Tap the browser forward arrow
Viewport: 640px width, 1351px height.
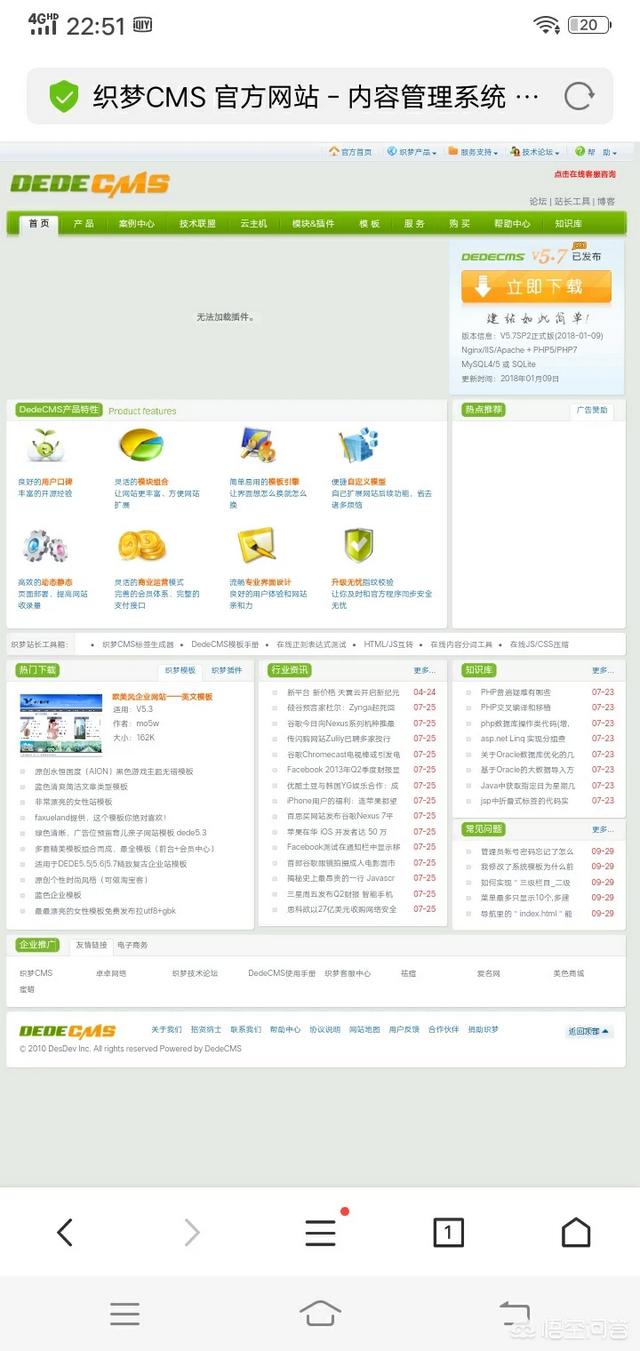192,1232
